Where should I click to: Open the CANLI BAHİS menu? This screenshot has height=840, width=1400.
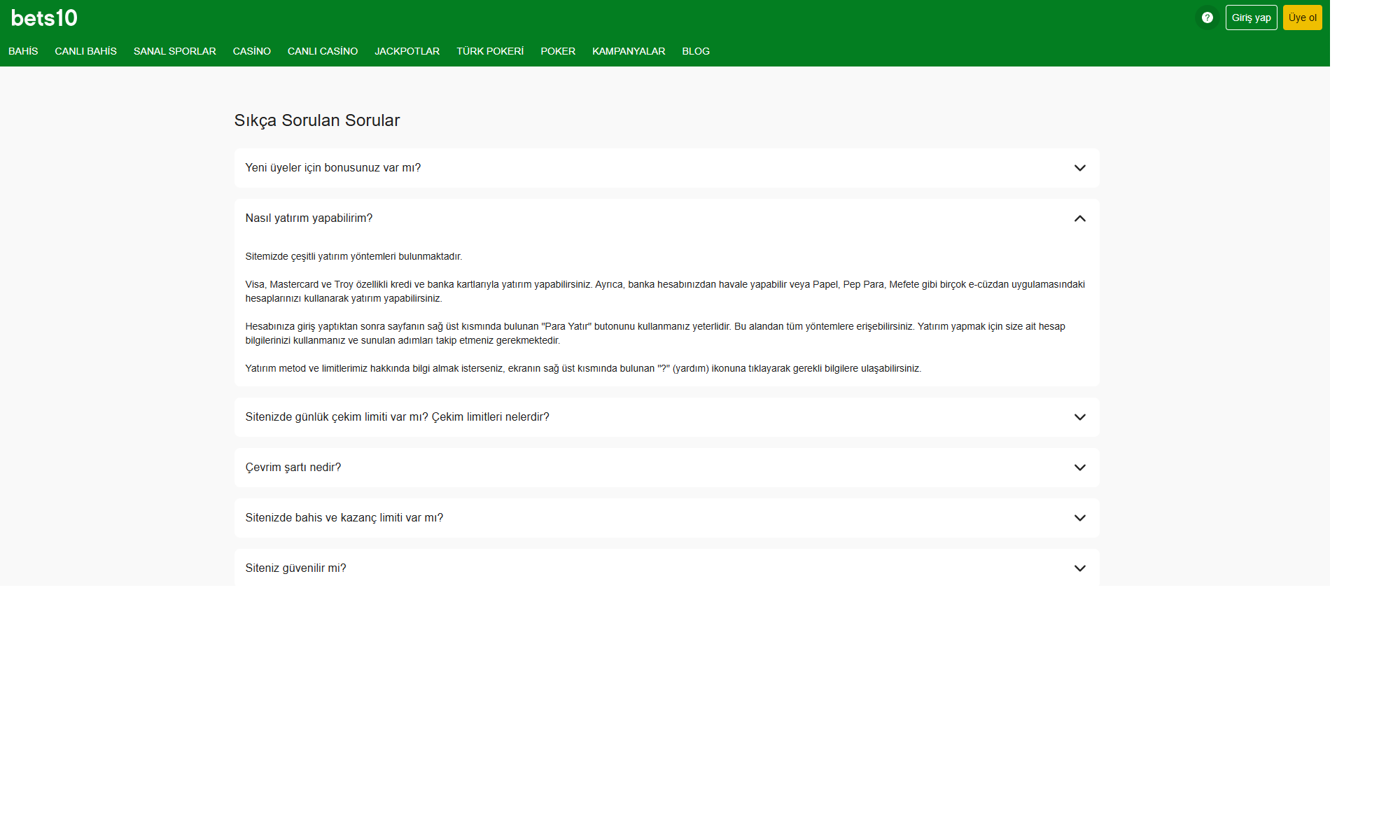tap(85, 51)
